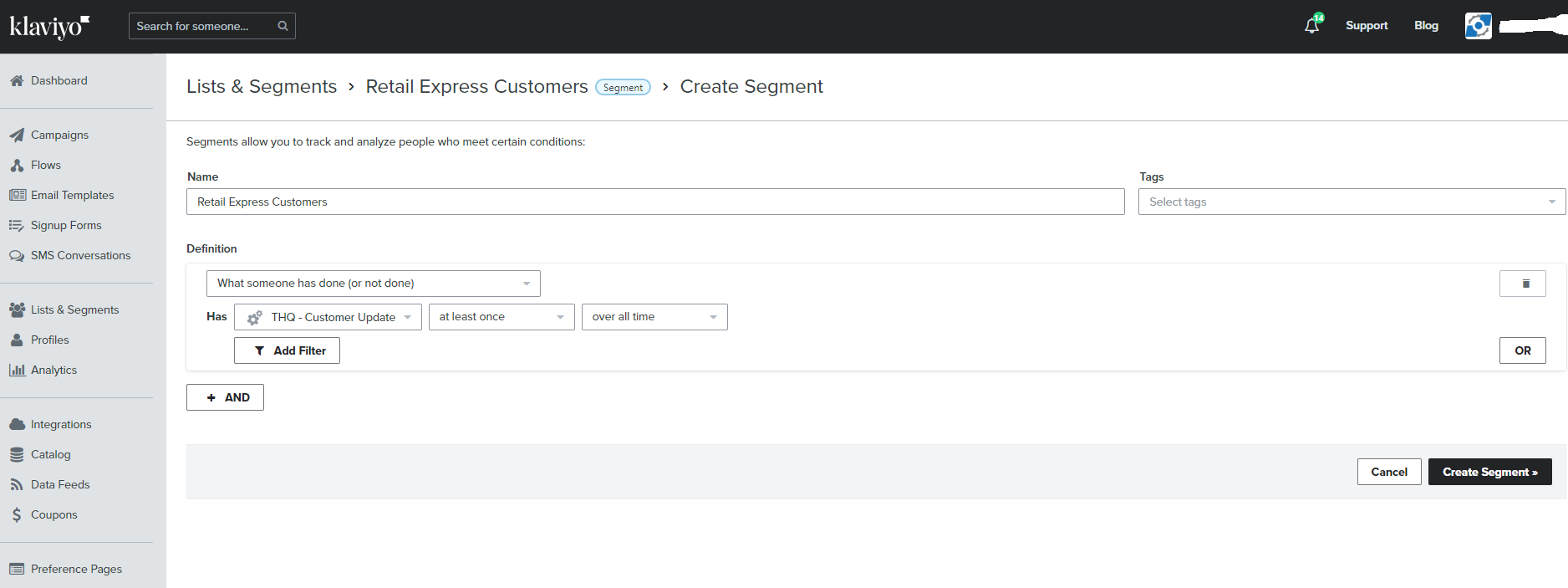Image resolution: width=1568 pixels, height=588 pixels.
Task: Click the Flows icon in sidebar
Action: click(x=17, y=165)
